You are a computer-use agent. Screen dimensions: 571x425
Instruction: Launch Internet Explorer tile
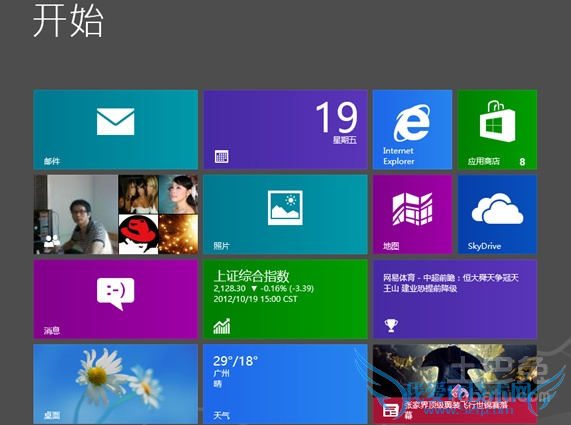coord(412,130)
